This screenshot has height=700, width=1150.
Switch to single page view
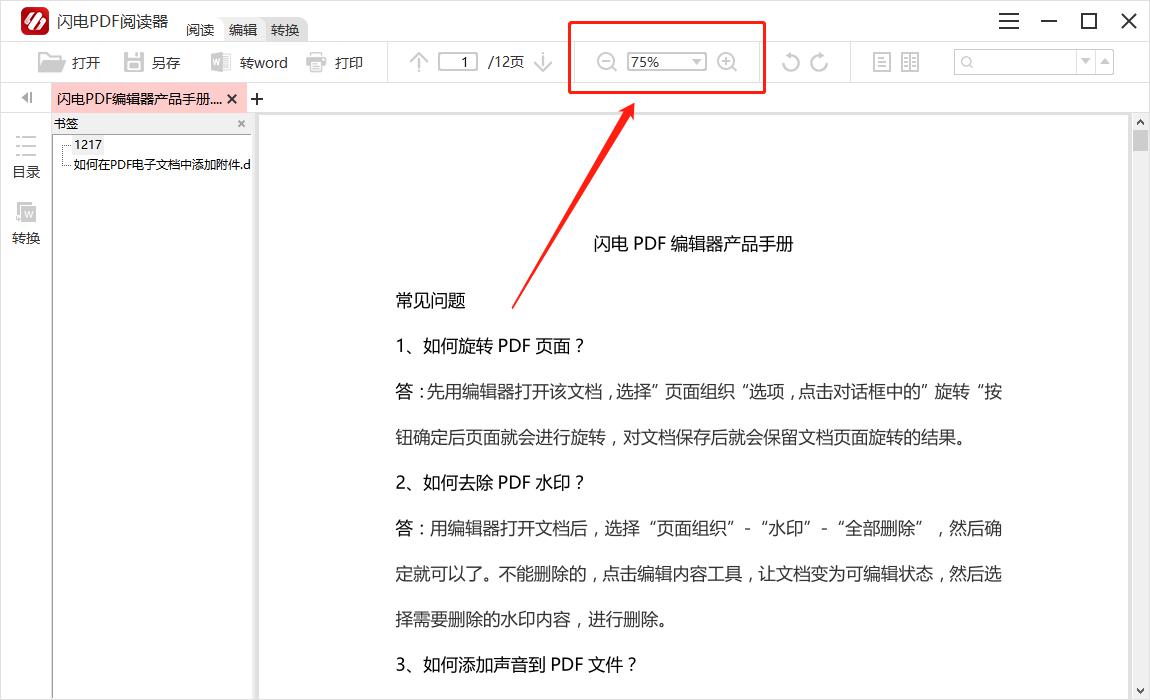tap(881, 62)
